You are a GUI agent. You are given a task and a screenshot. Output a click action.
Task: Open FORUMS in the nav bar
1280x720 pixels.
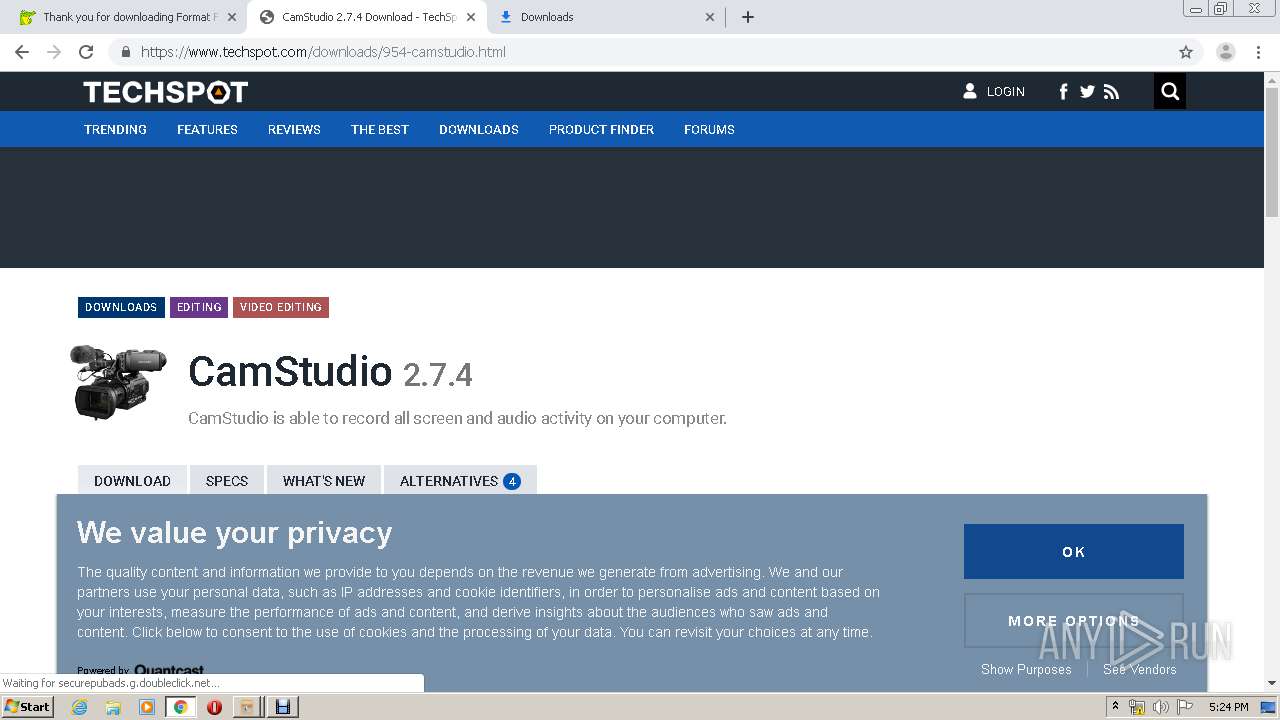pyautogui.click(x=709, y=129)
